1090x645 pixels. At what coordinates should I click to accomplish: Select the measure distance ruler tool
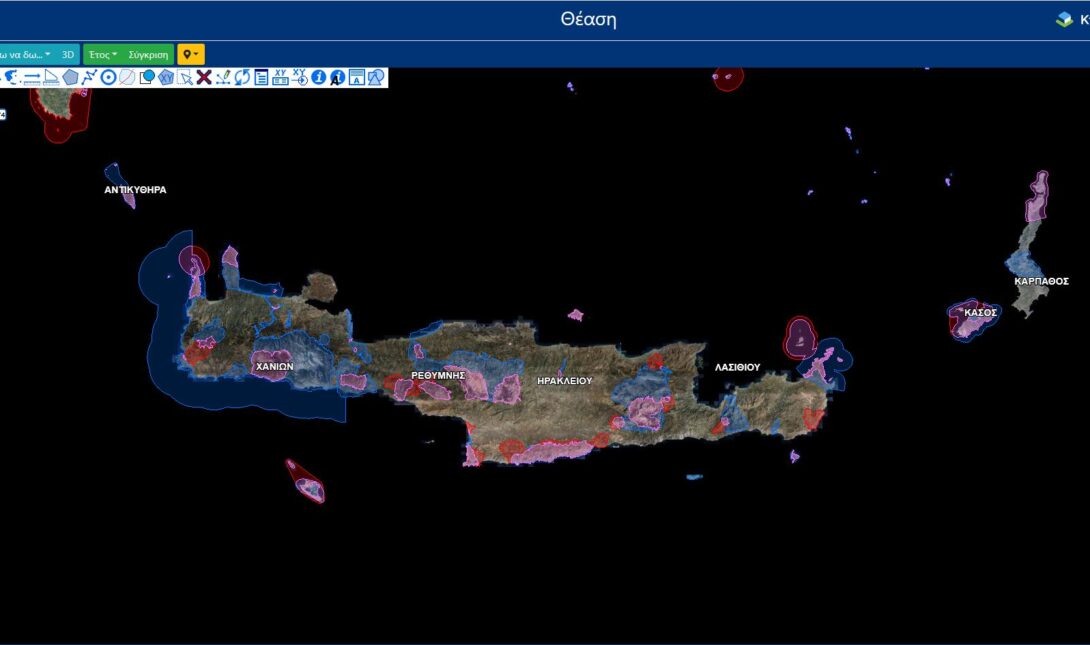click(x=31, y=77)
